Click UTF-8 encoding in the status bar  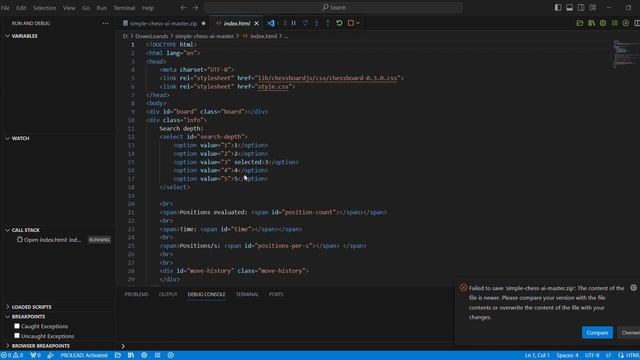coord(592,355)
